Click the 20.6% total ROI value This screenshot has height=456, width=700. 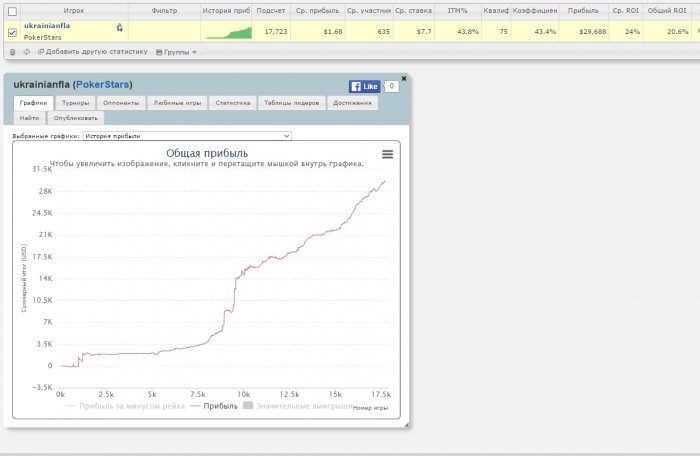click(x=678, y=32)
